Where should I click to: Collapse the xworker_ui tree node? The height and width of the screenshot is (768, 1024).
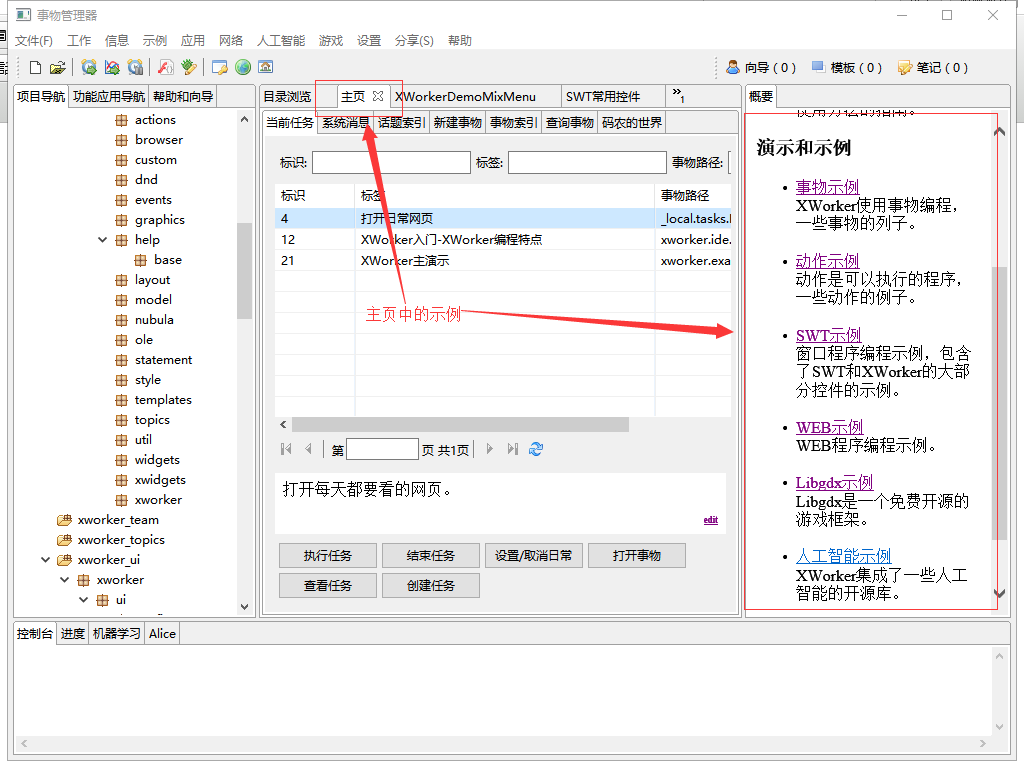pos(45,560)
